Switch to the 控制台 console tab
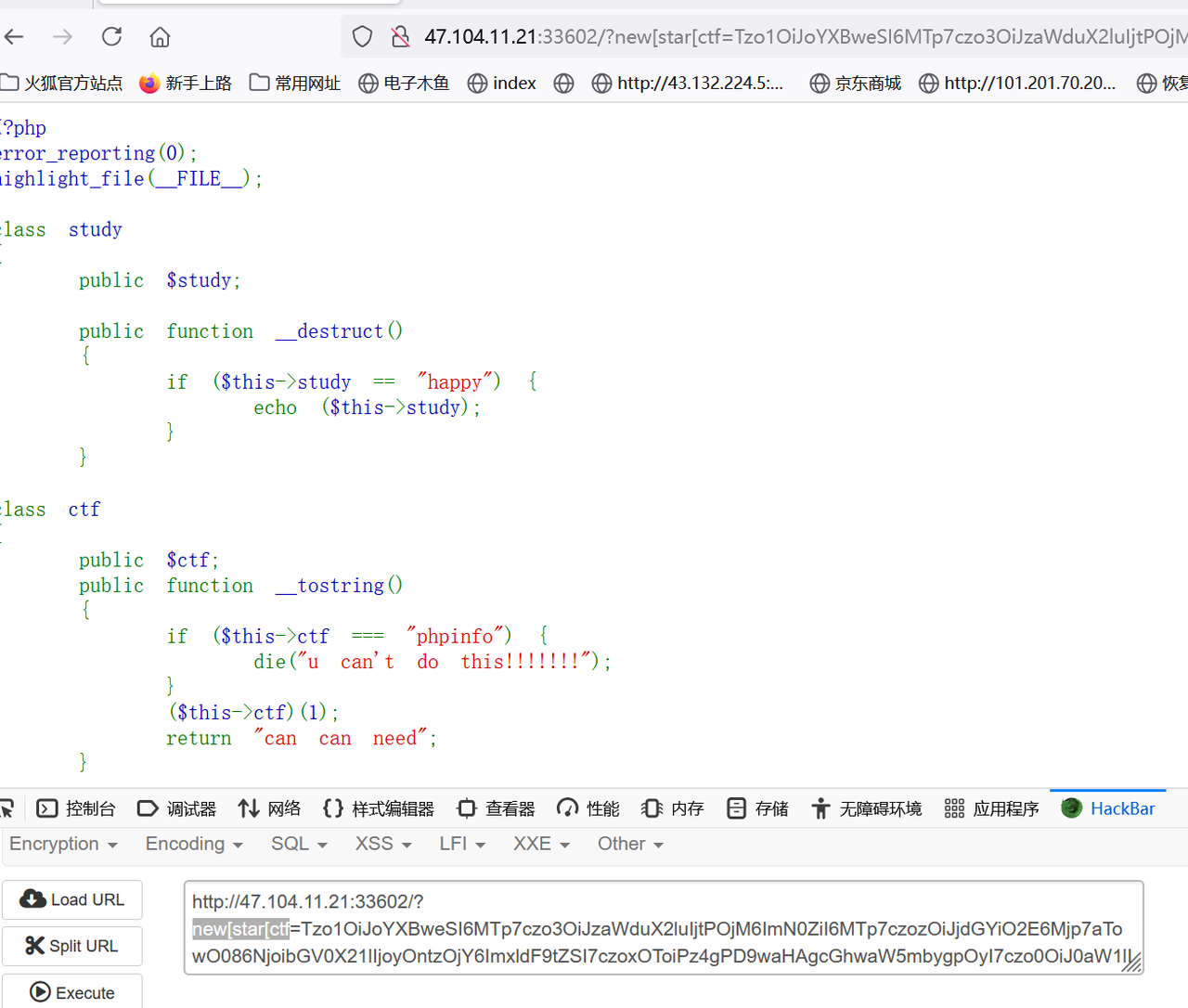Viewport: 1188px width, 1008px height. [76, 808]
